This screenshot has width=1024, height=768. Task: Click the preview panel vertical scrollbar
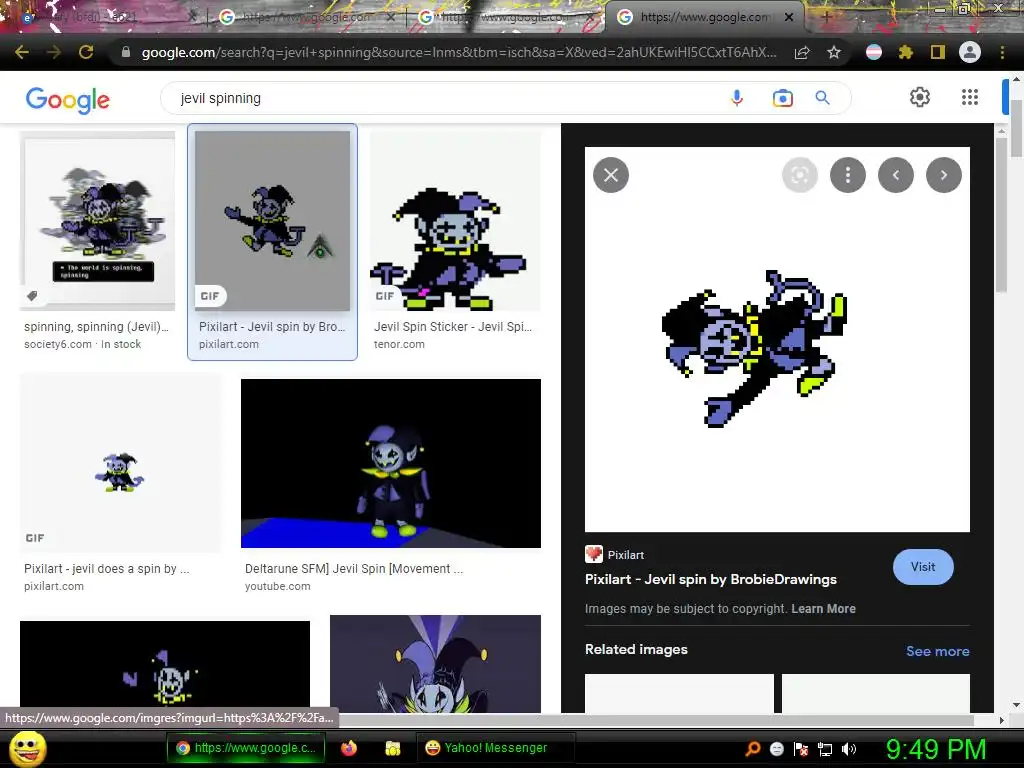click(1001, 216)
